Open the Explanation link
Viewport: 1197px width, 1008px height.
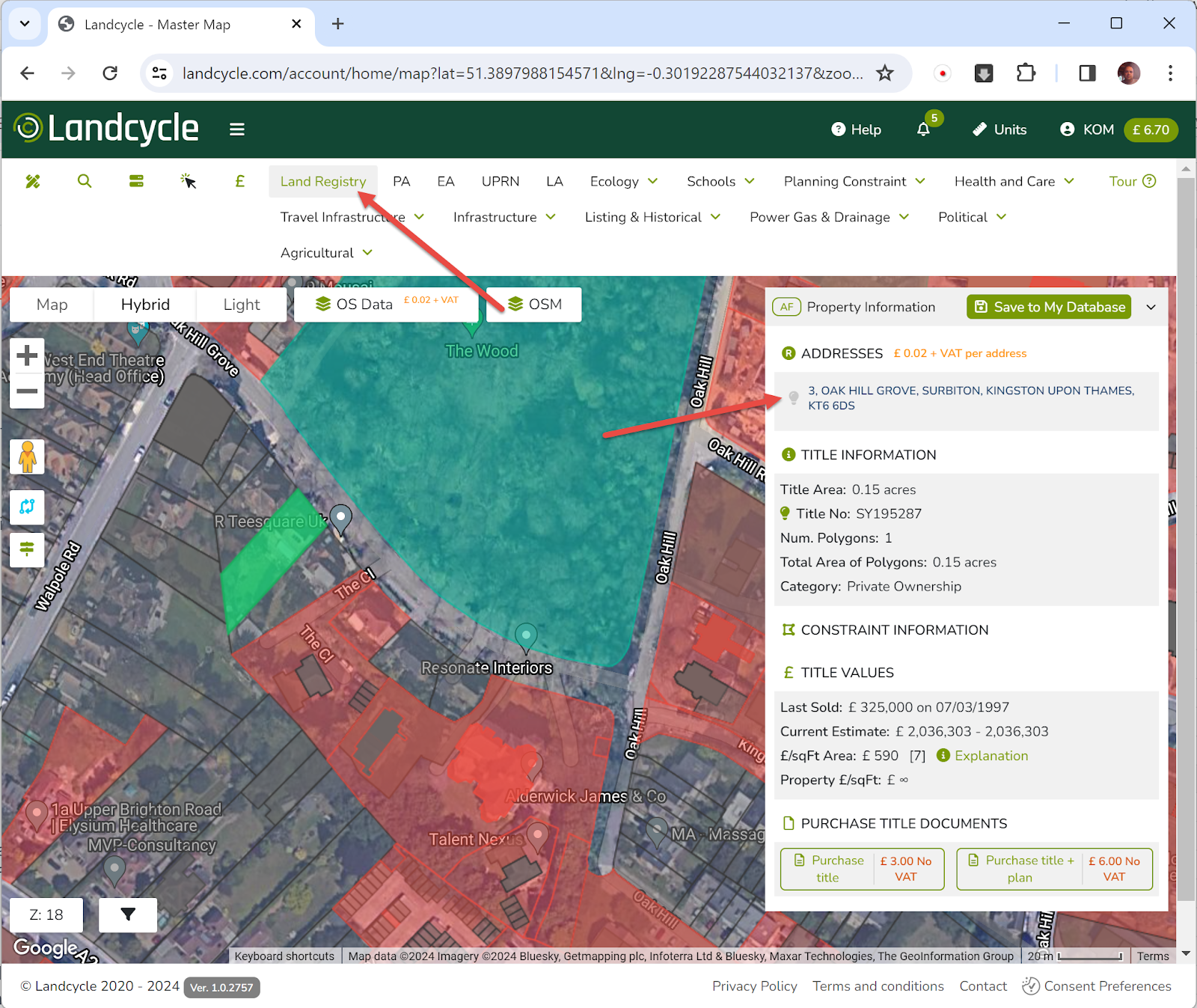pos(991,756)
